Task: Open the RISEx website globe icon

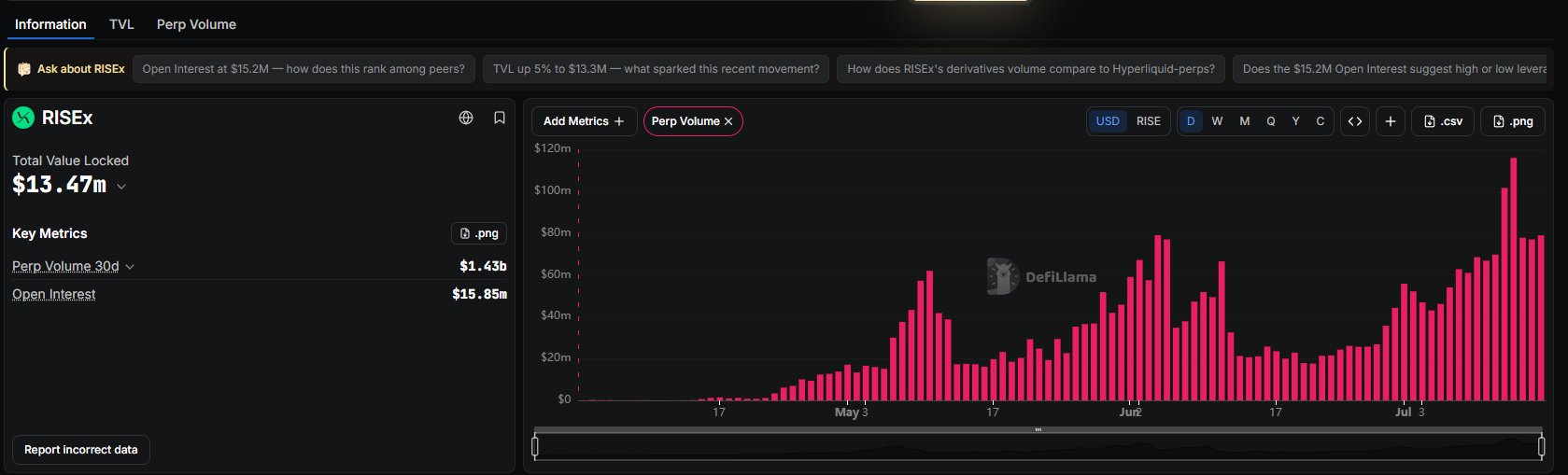Action: tap(466, 118)
